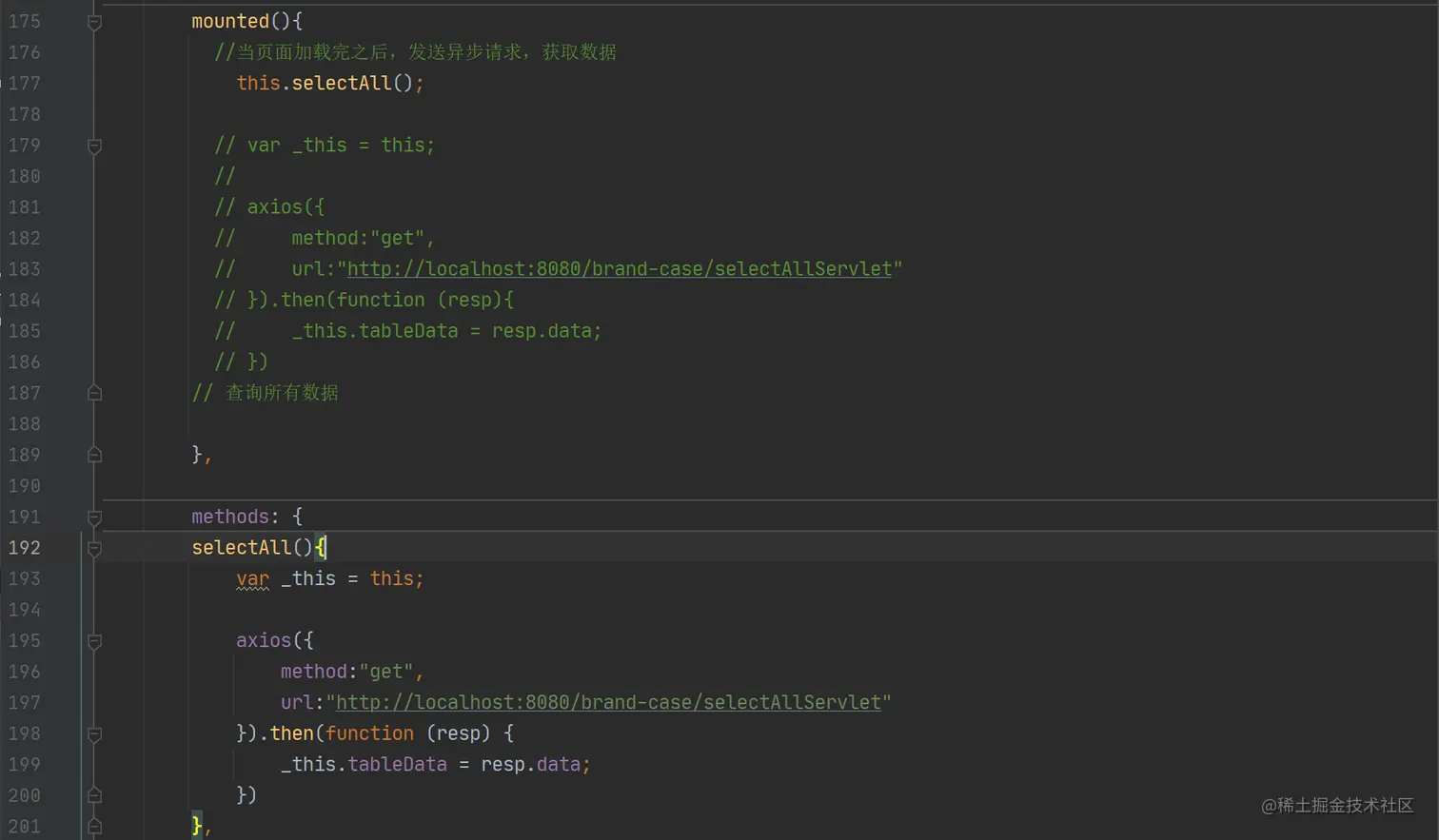Click line number 194 in the gutter

pos(25,610)
